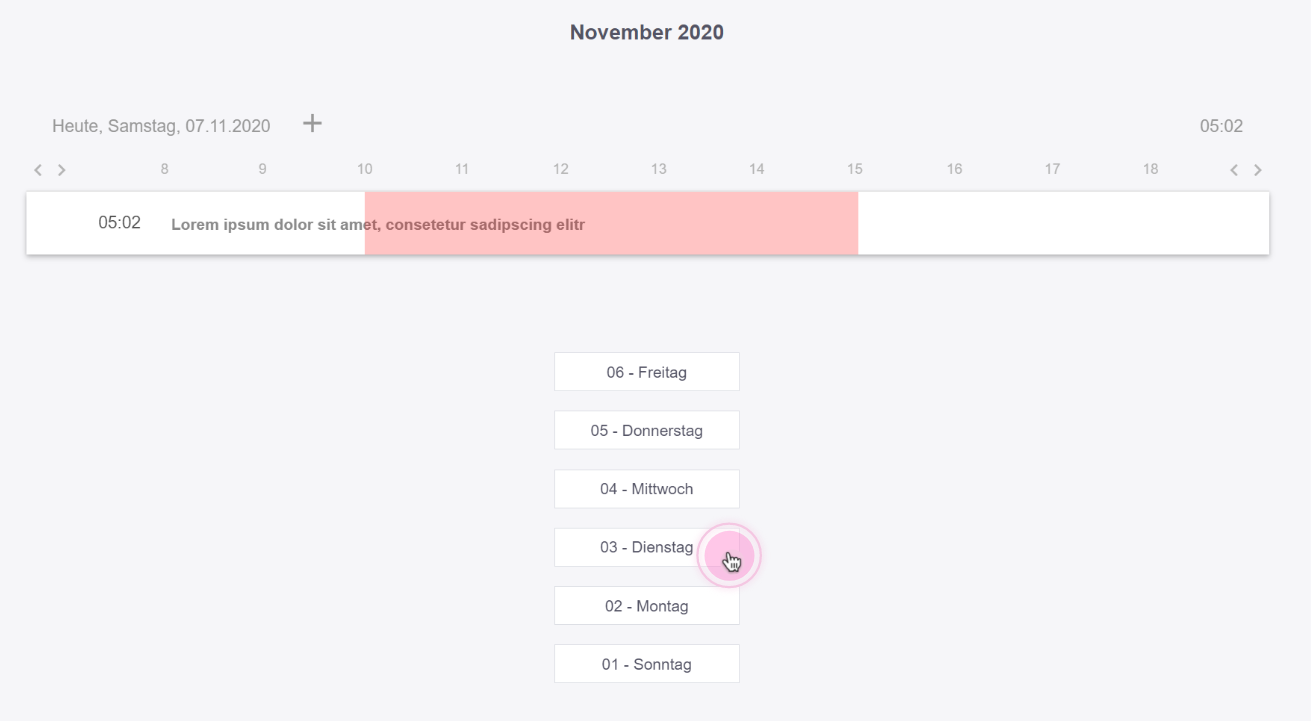This screenshot has width=1311, height=721.
Task: Click hour 15 on the timeline
Action: point(855,169)
